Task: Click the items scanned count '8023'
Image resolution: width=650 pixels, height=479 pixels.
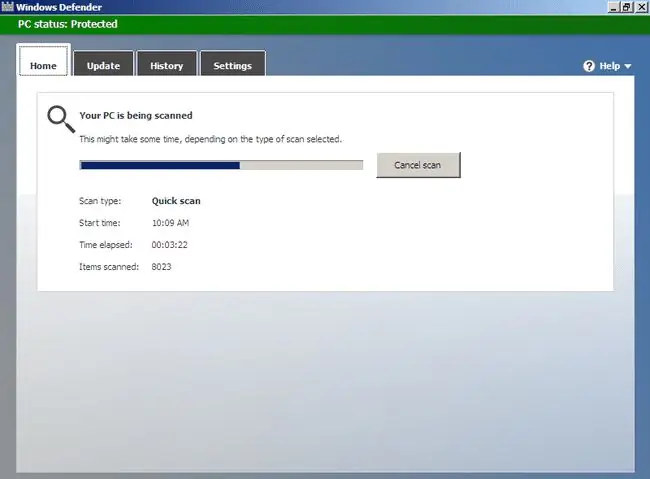Action: tap(161, 267)
